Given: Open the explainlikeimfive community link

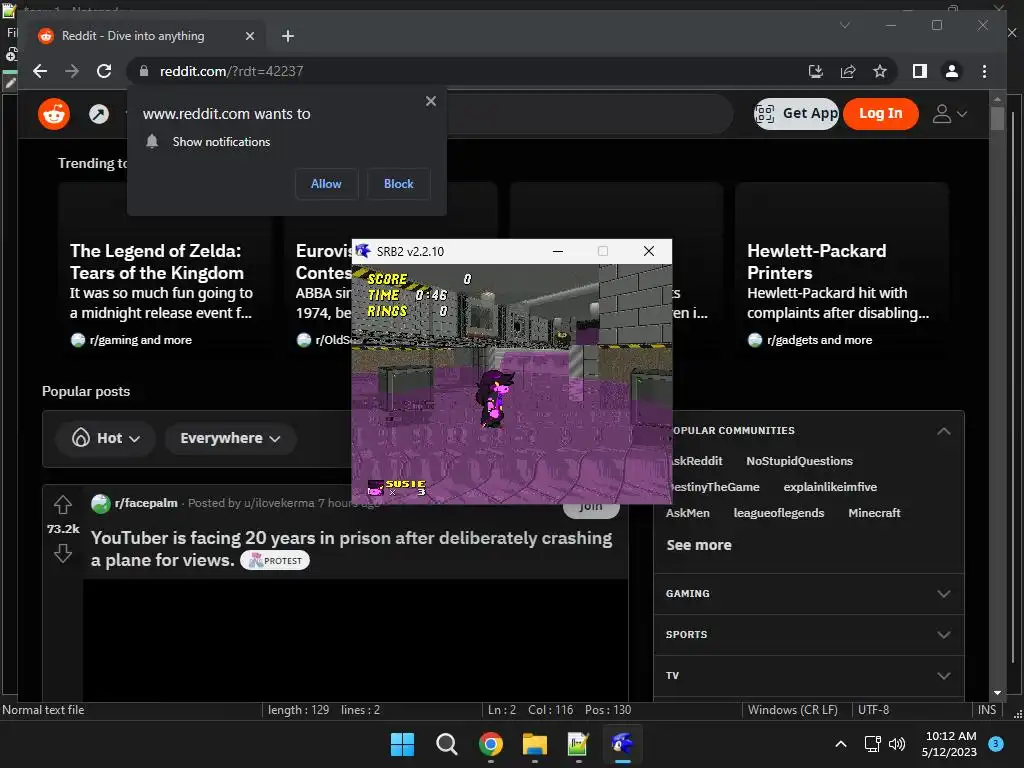Looking at the screenshot, I should (830, 487).
